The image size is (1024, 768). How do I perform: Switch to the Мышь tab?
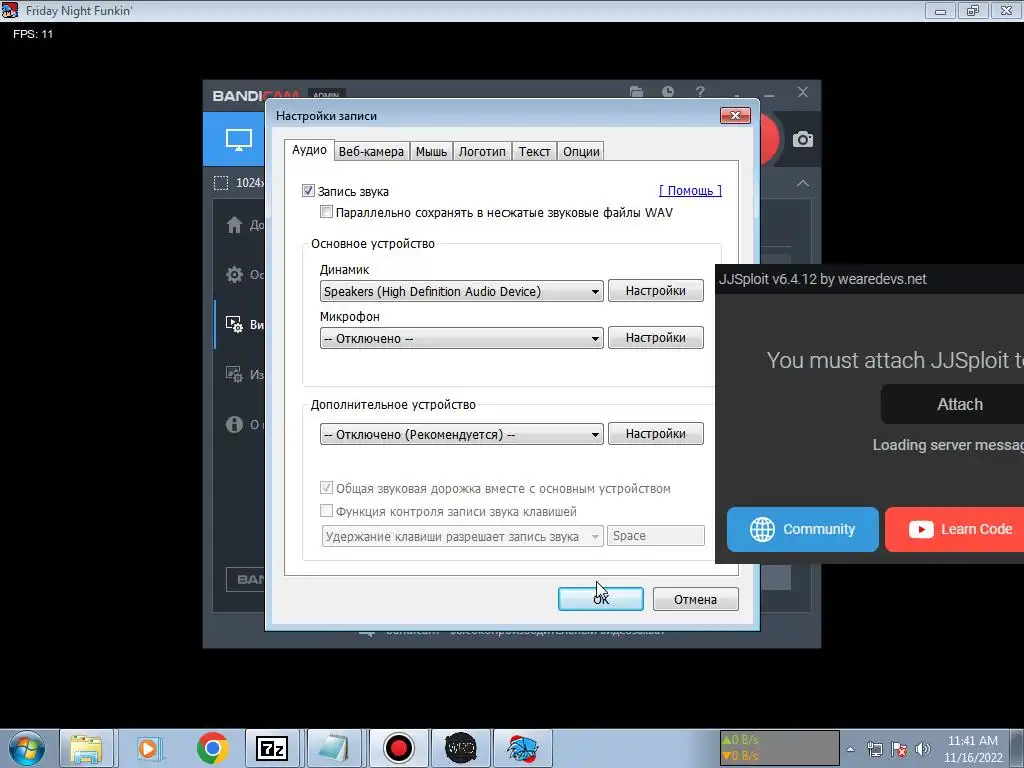point(431,152)
